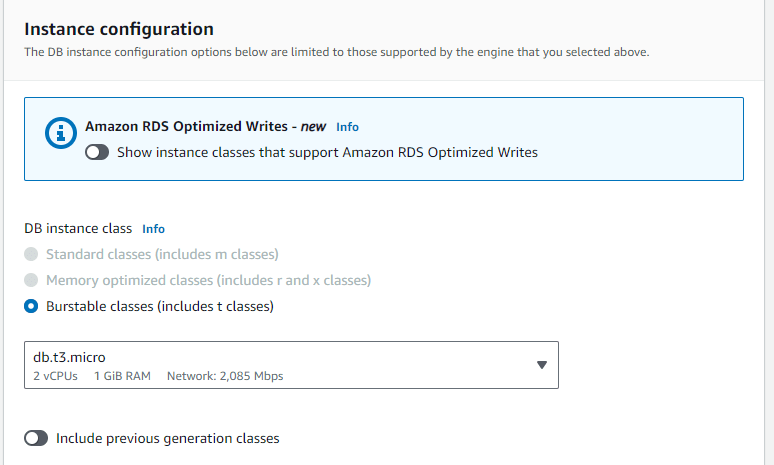Click "Burstable classes (includes t classes)" label text
The height and width of the screenshot is (465, 774).
pos(160,306)
